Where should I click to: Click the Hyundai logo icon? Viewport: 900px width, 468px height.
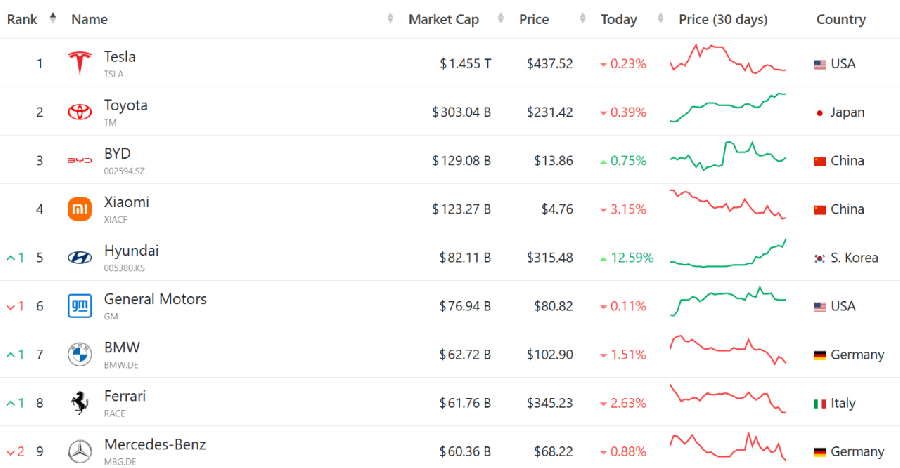pos(79,258)
